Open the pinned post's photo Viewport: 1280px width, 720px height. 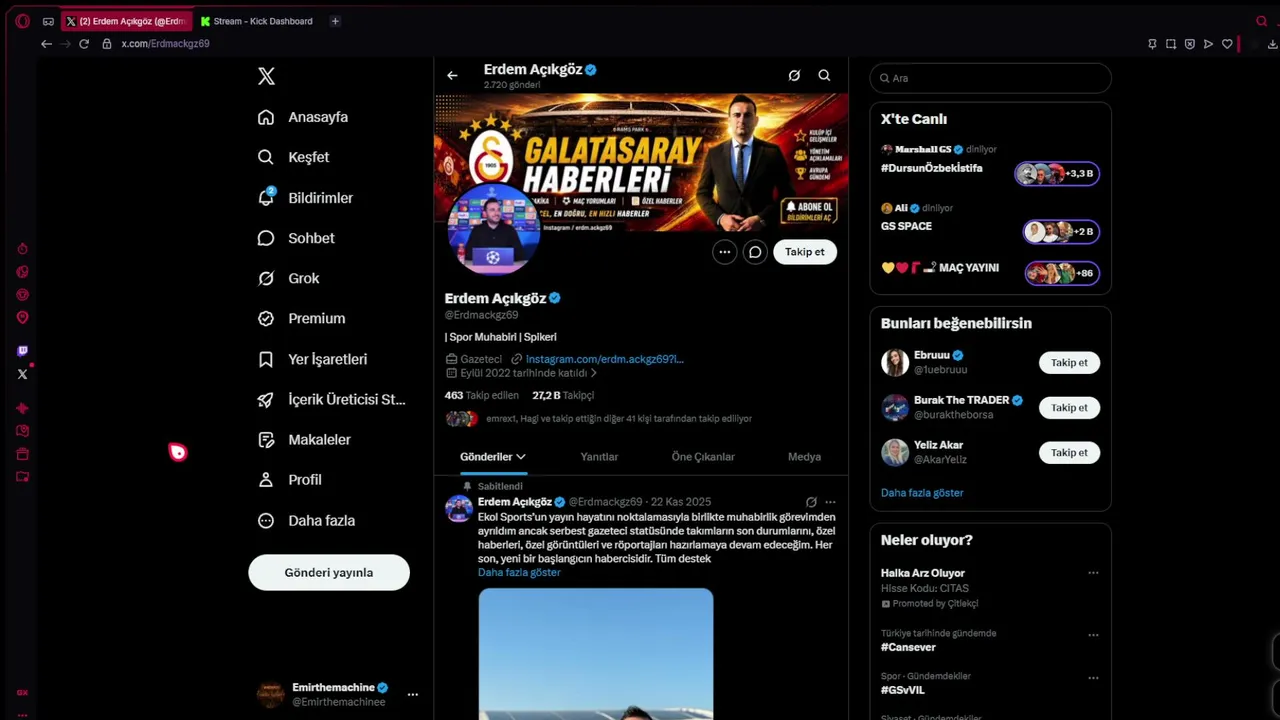point(596,654)
